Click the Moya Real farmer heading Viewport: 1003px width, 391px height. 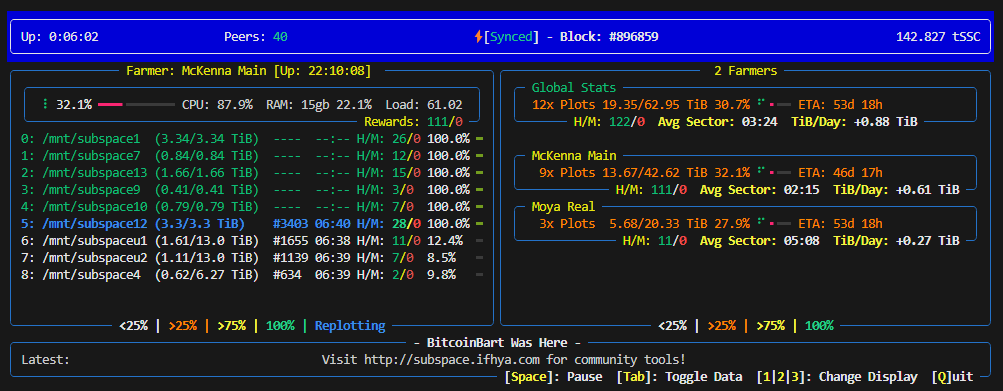(x=563, y=207)
